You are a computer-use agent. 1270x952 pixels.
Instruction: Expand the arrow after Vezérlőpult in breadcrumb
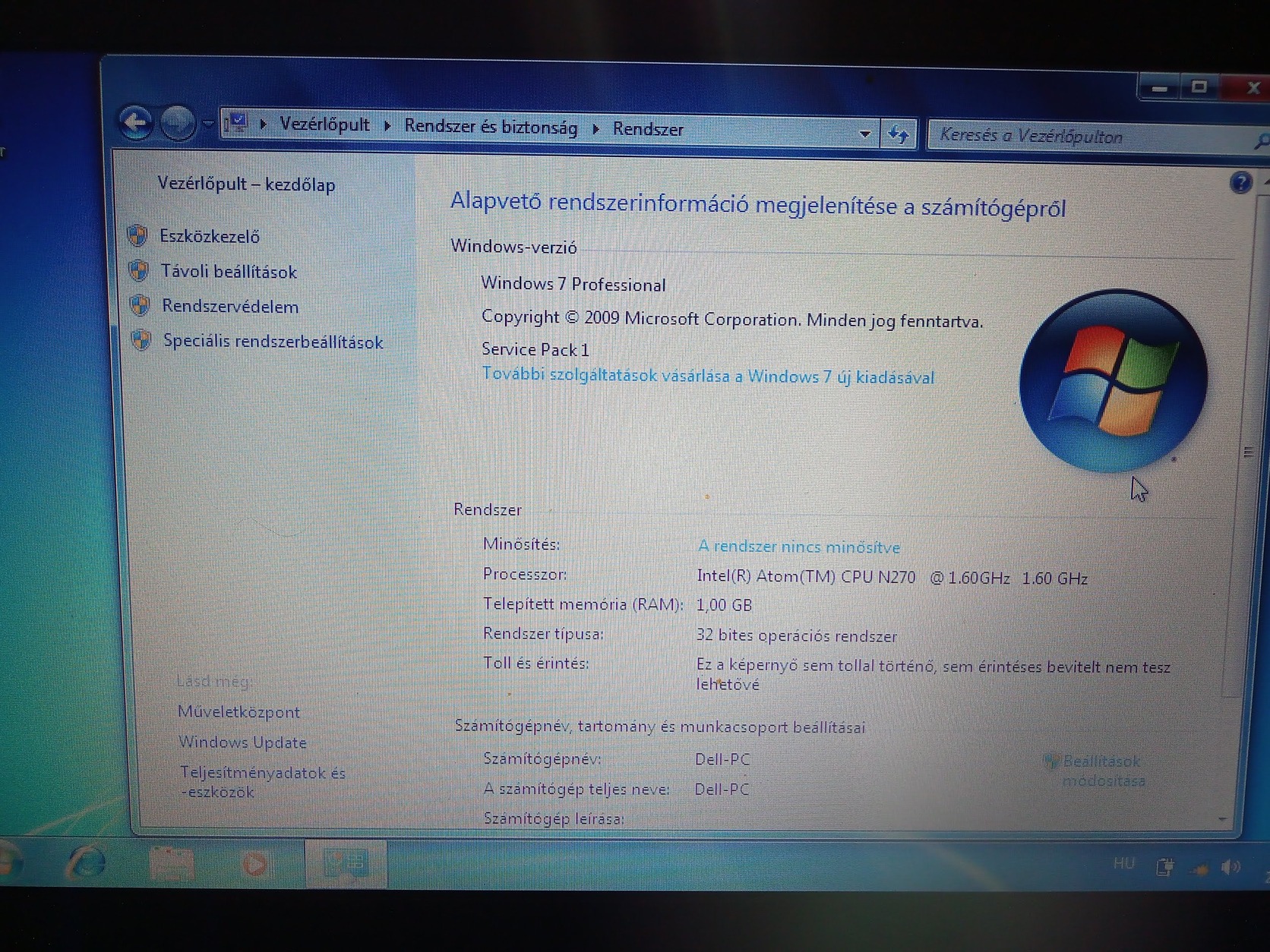pyautogui.click(x=387, y=125)
